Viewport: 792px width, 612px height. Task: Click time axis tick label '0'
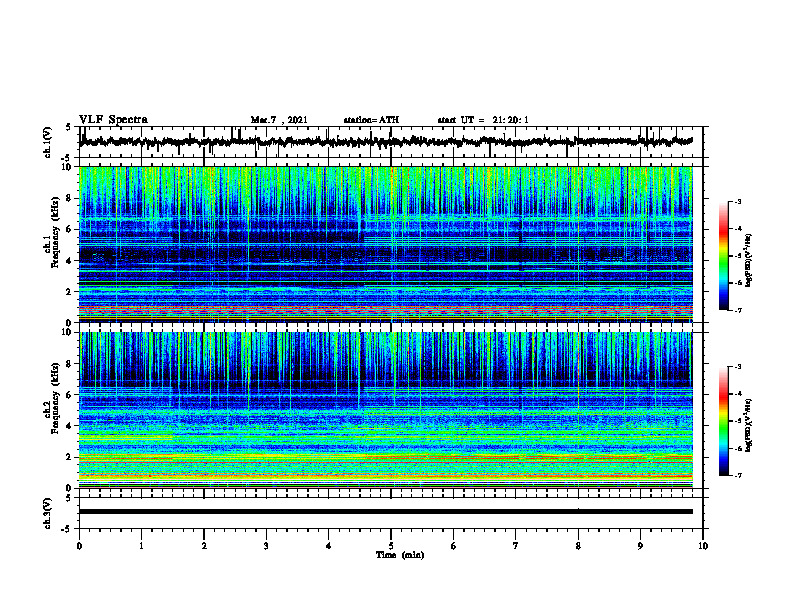pyautogui.click(x=79, y=546)
